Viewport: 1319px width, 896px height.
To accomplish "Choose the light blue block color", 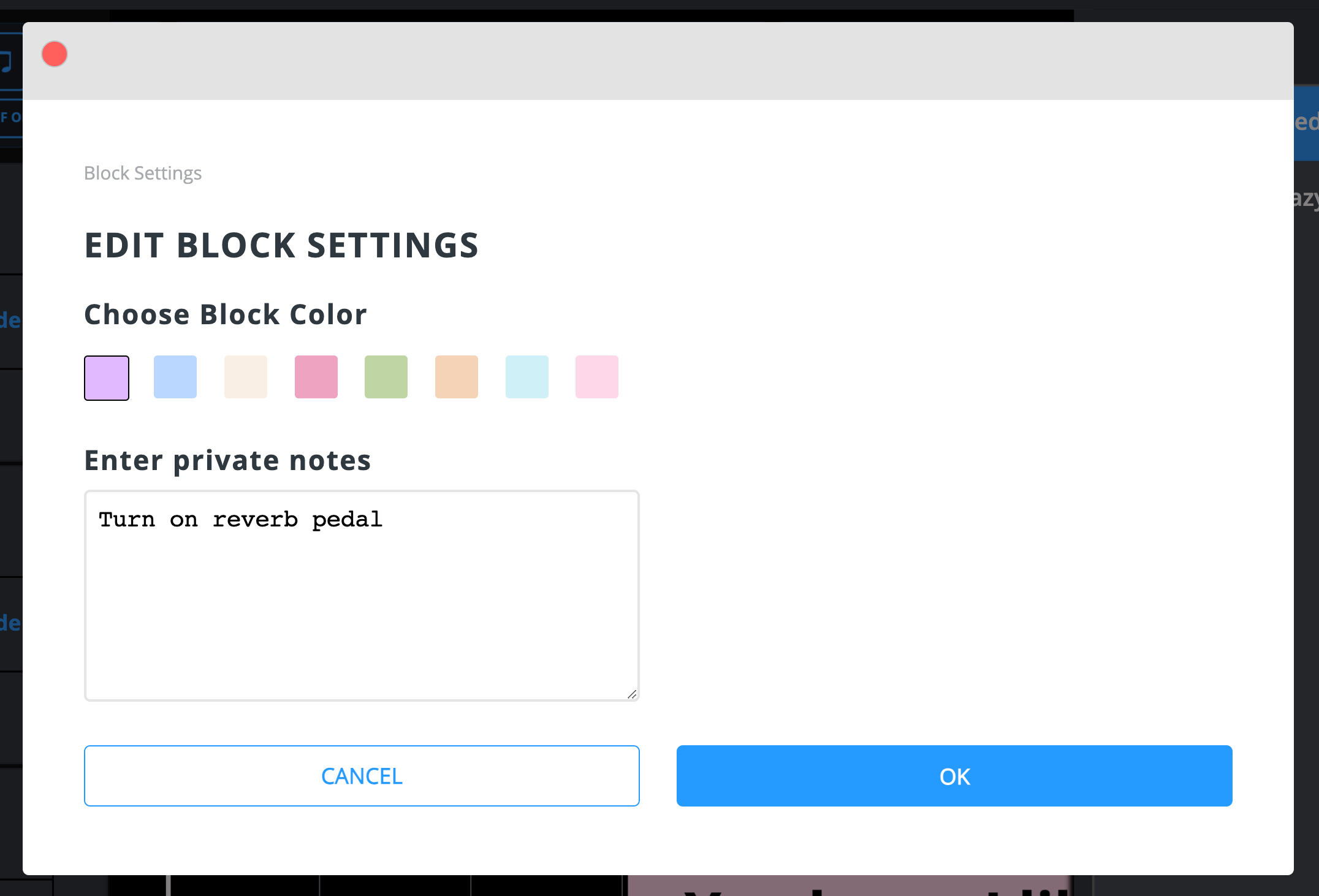I will coord(175,377).
